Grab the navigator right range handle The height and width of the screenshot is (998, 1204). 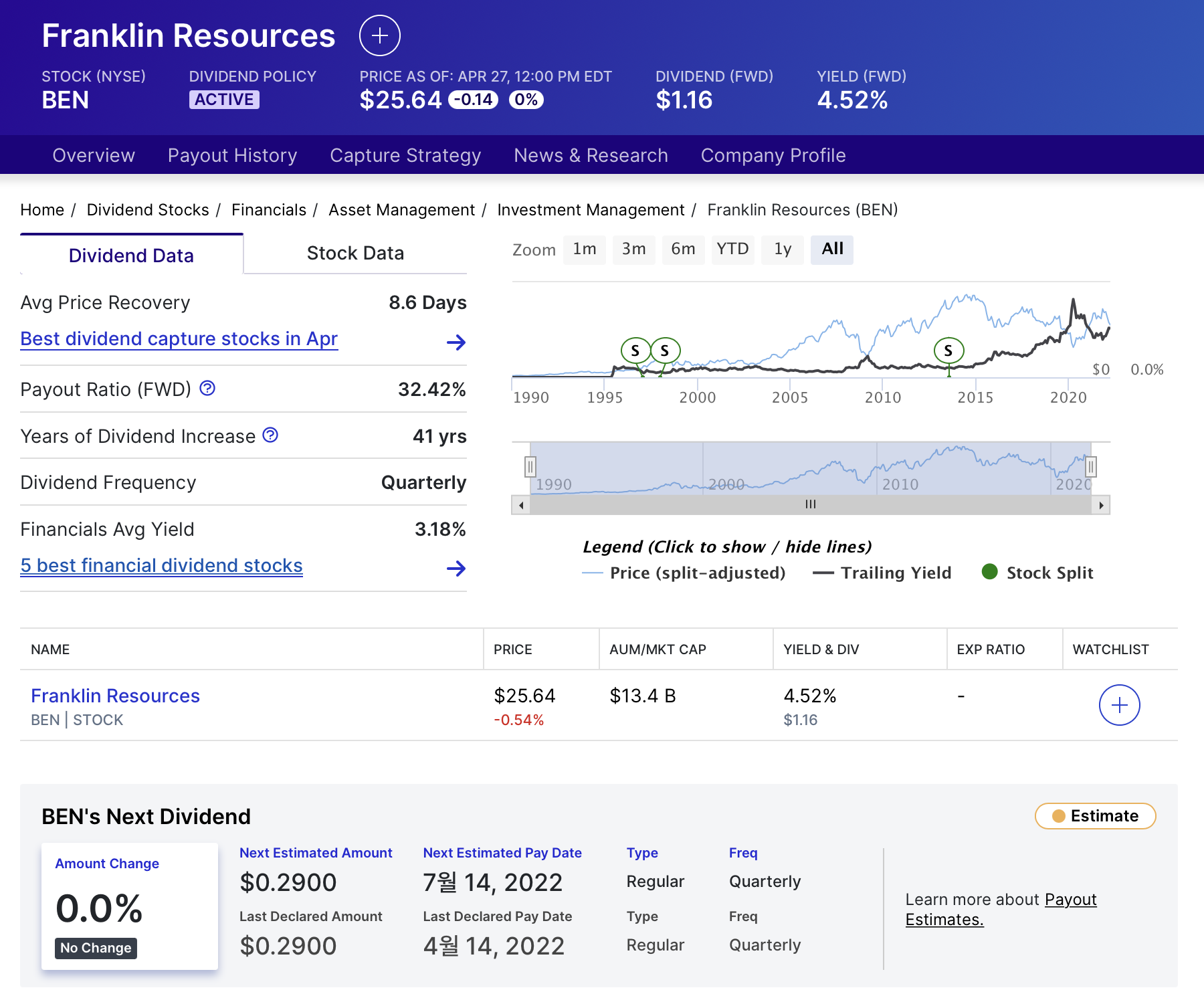1091,466
